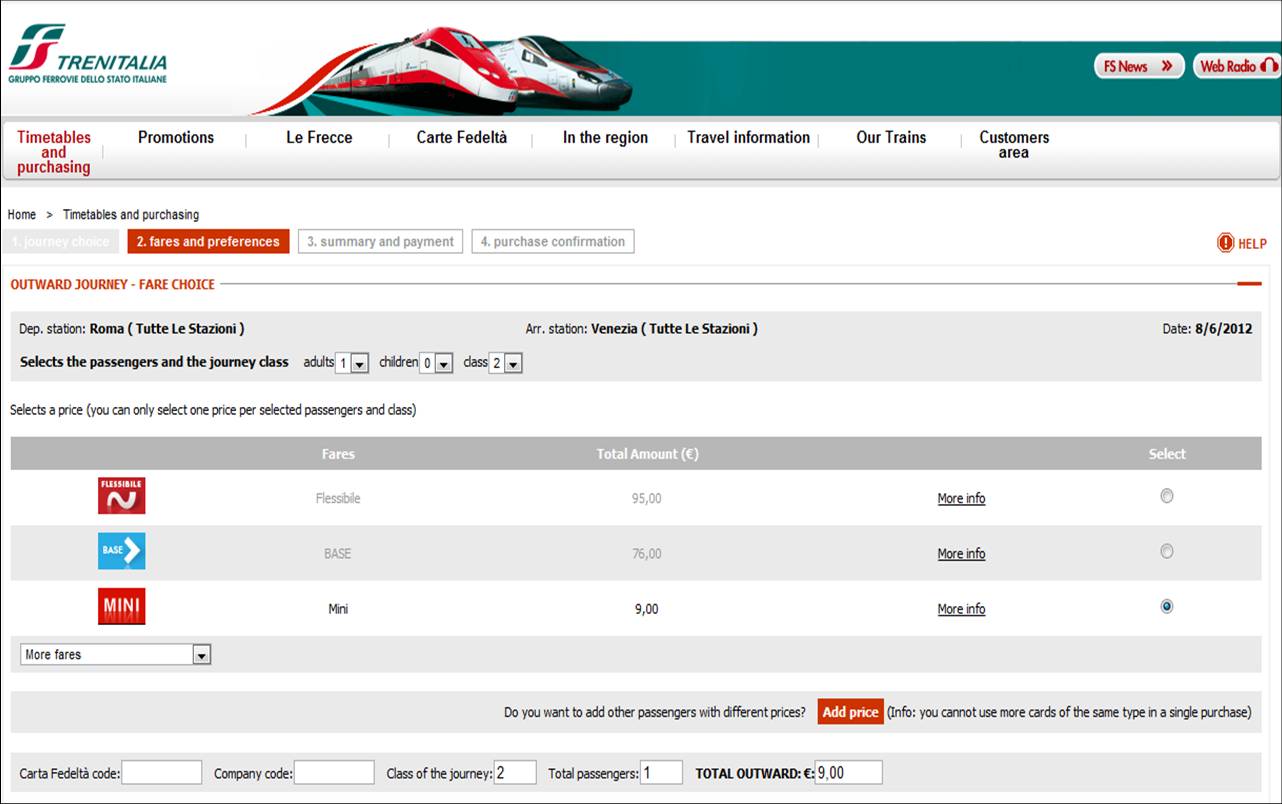Select step 3 summary and payment
The height and width of the screenshot is (804, 1282).
point(380,242)
